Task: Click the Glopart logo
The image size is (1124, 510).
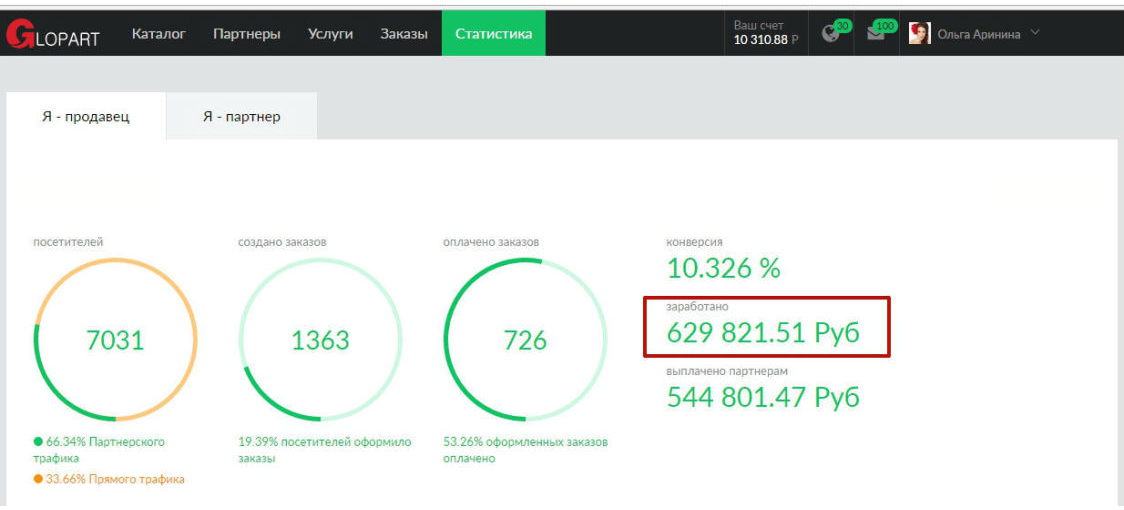Action: [x=53, y=34]
